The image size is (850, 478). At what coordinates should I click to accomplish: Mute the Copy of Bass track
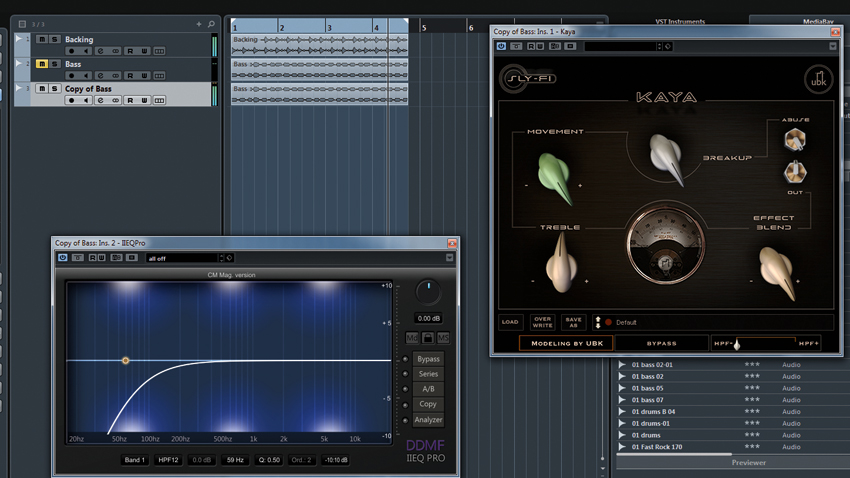click(42, 88)
